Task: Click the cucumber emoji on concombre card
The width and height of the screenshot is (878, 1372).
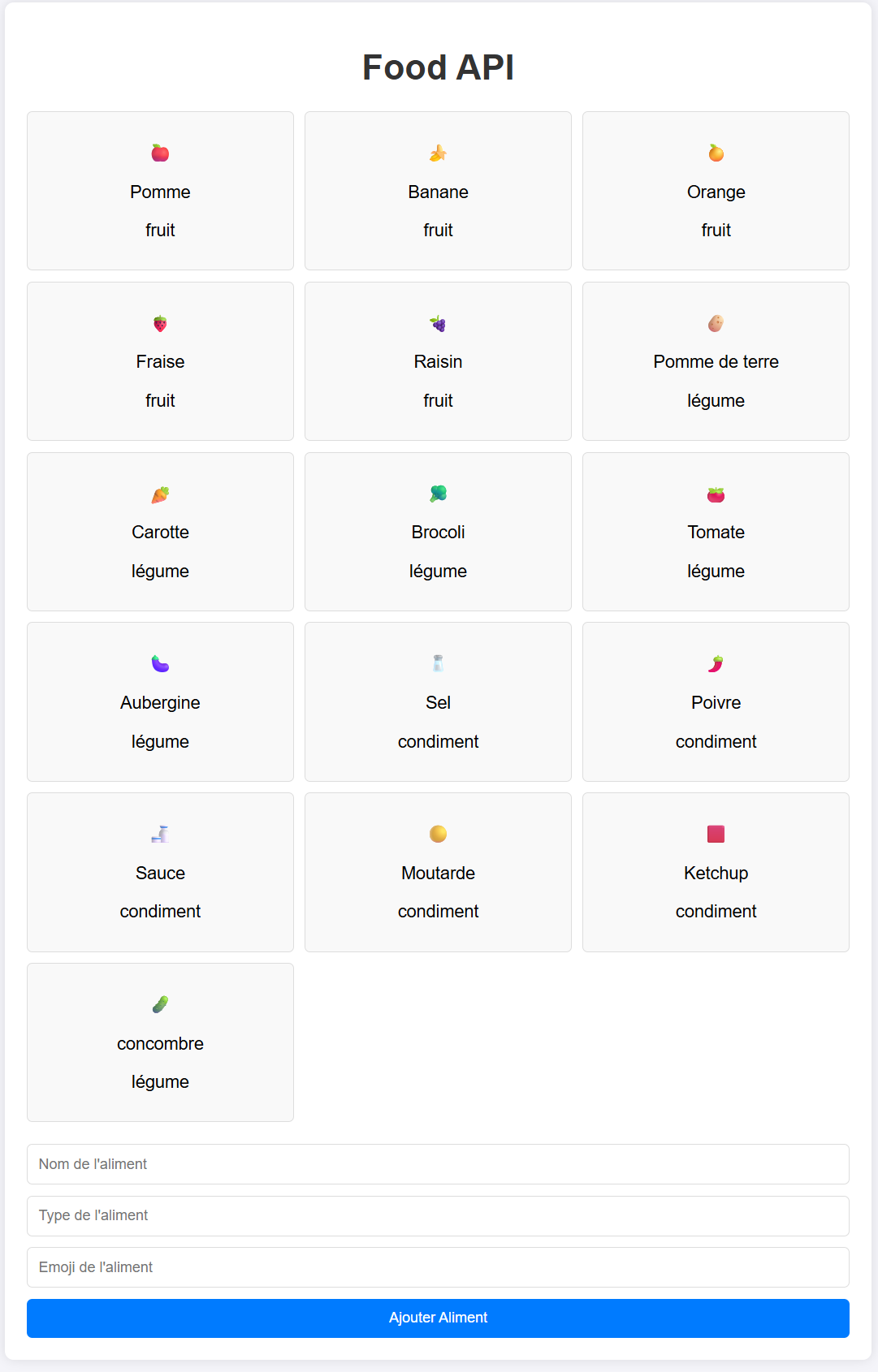Action: pyautogui.click(x=160, y=1005)
